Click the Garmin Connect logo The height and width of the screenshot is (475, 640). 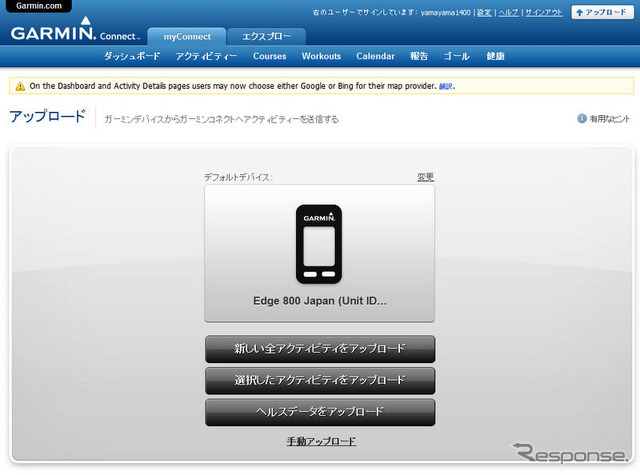(75, 30)
